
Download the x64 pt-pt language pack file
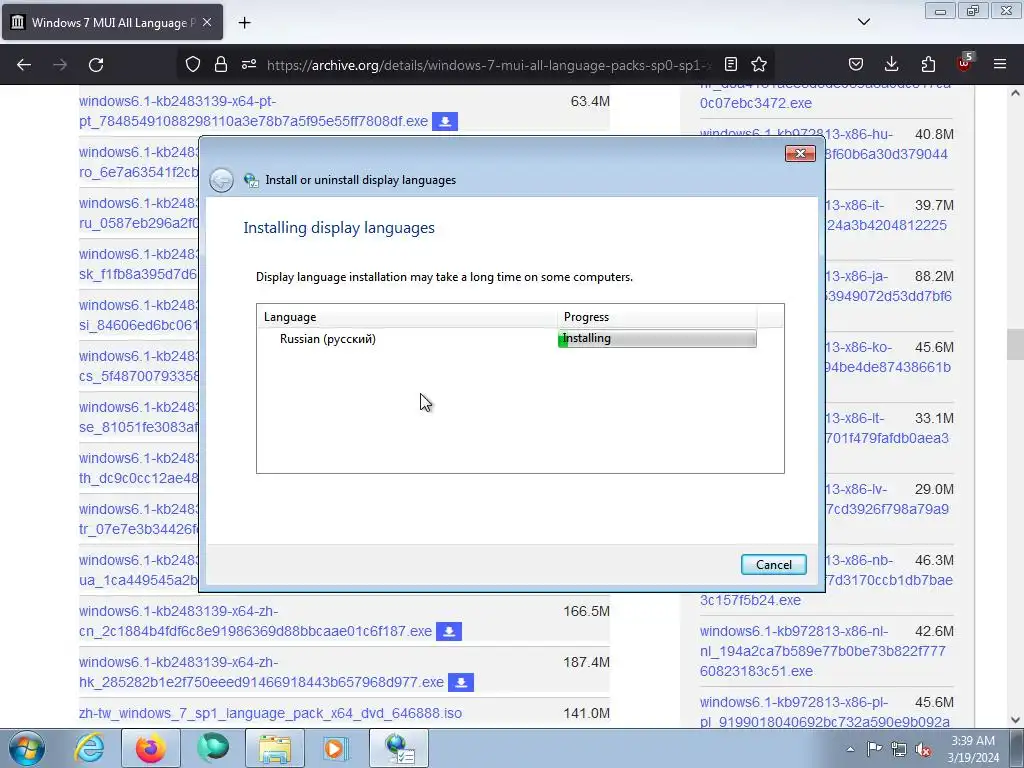point(445,121)
